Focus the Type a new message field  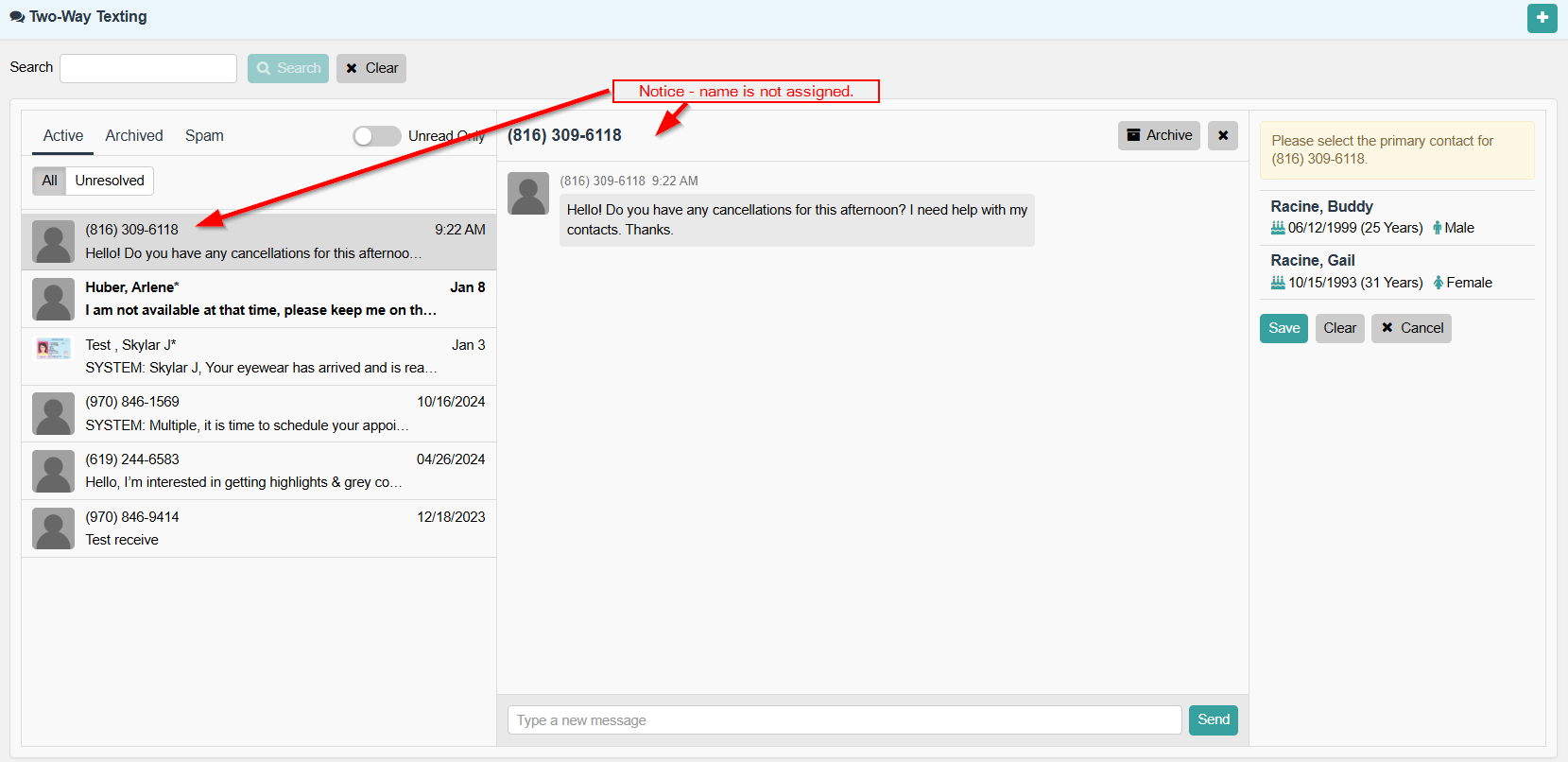(844, 720)
